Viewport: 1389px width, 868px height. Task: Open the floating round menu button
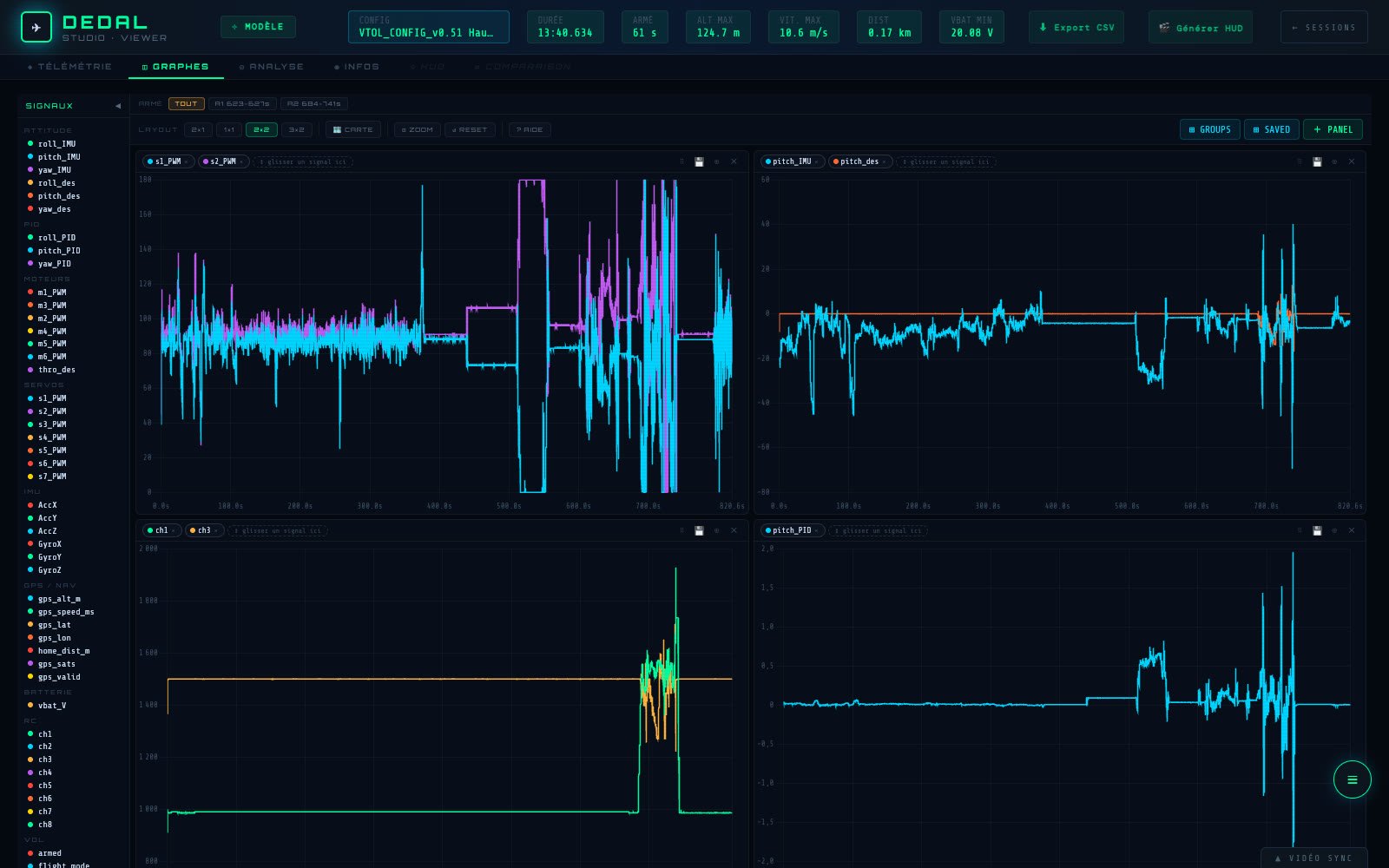tap(1352, 779)
